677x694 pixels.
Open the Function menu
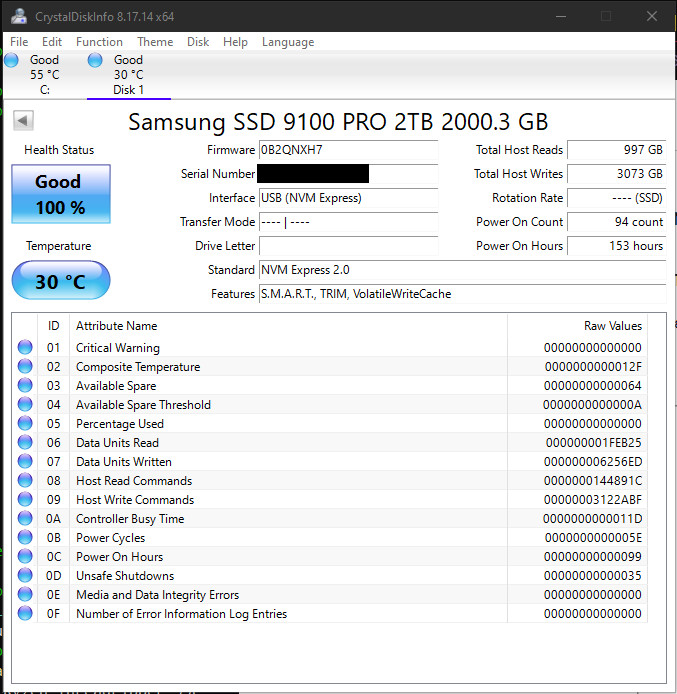pyautogui.click(x=99, y=42)
